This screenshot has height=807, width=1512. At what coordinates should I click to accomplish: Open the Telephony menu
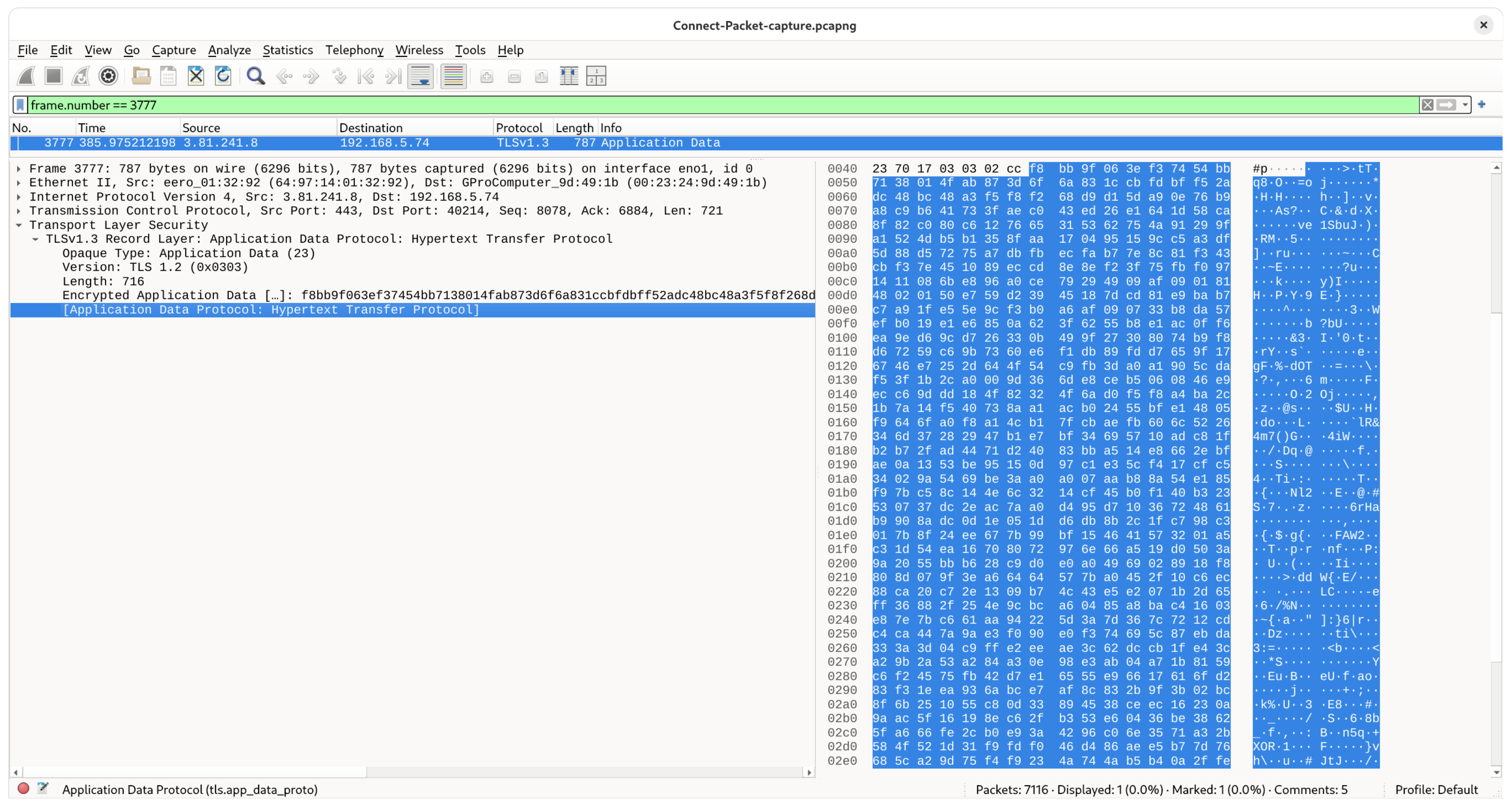click(354, 50)
